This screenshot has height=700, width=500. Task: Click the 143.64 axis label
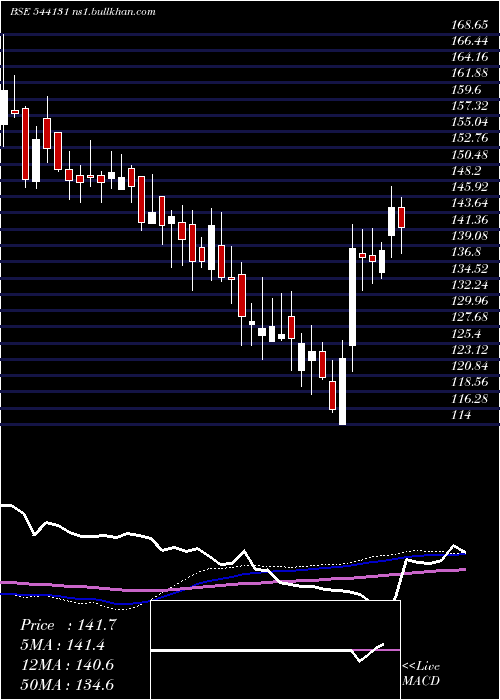[x=470, y=204]
